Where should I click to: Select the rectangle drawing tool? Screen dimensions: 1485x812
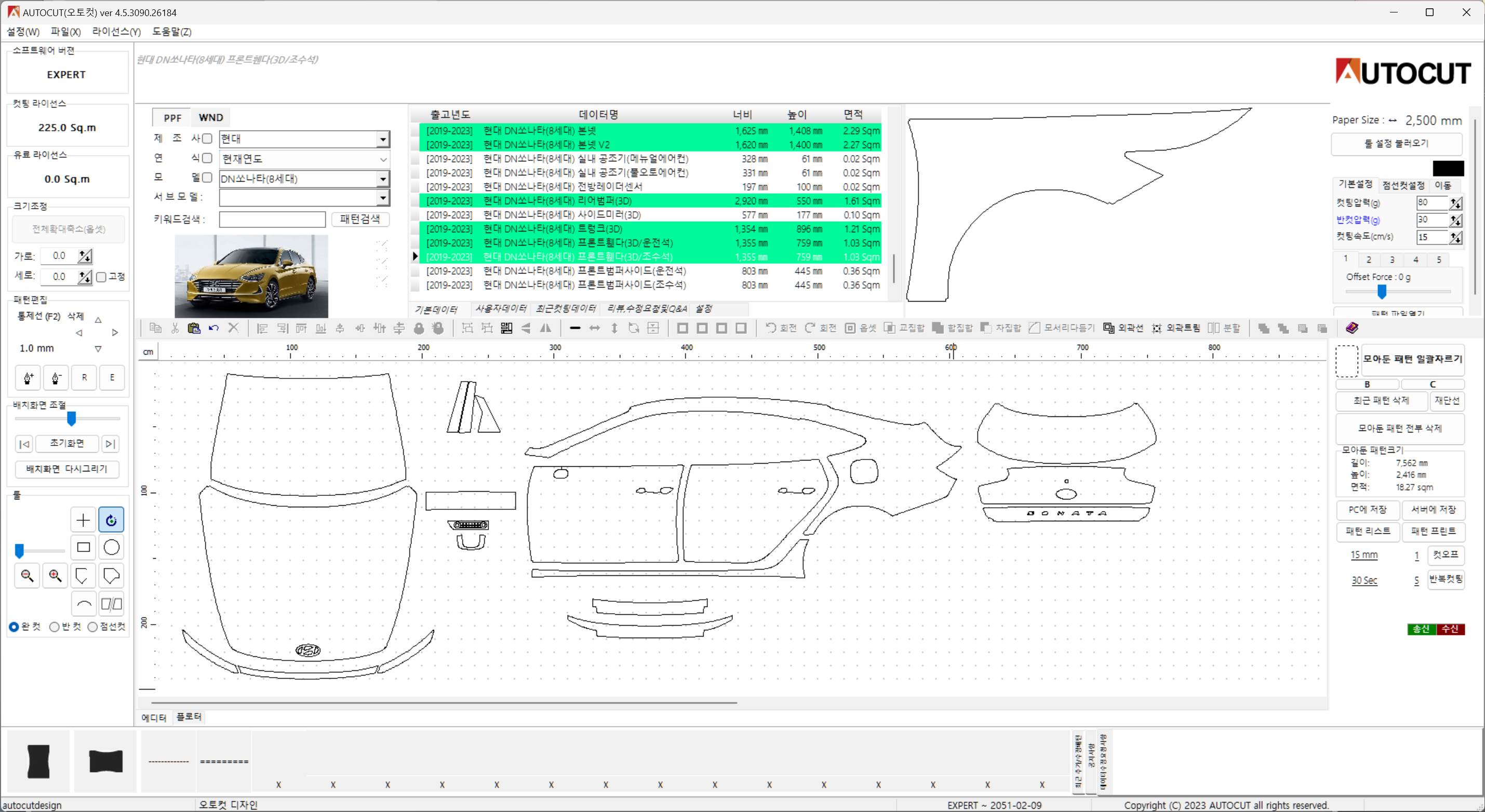point(83,548)
